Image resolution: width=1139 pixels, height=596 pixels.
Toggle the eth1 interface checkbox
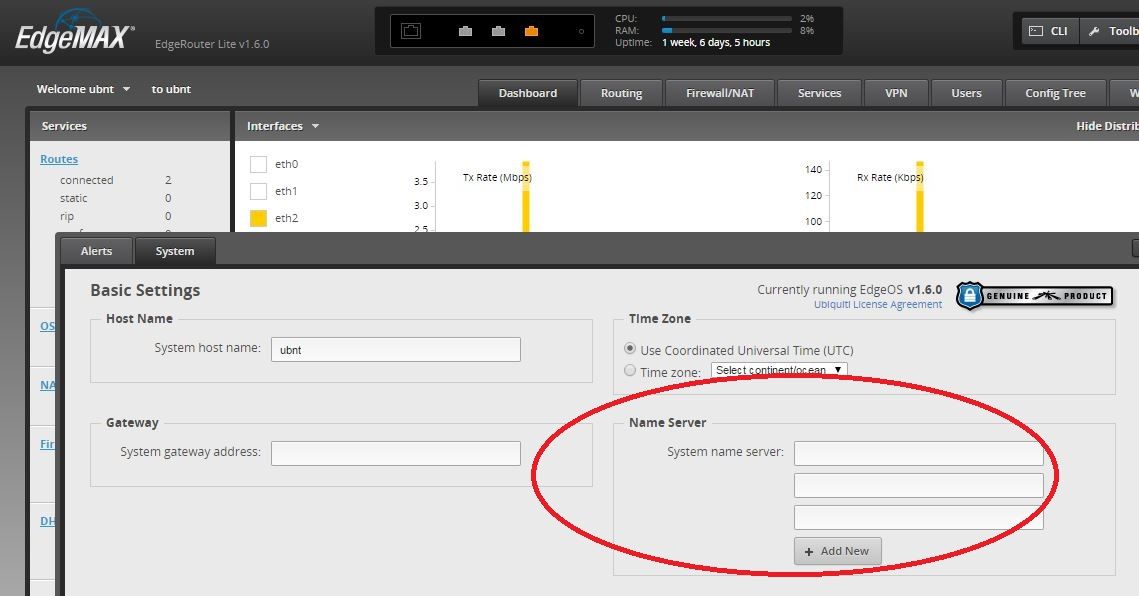pyautogui.click(x=258, y=191)
